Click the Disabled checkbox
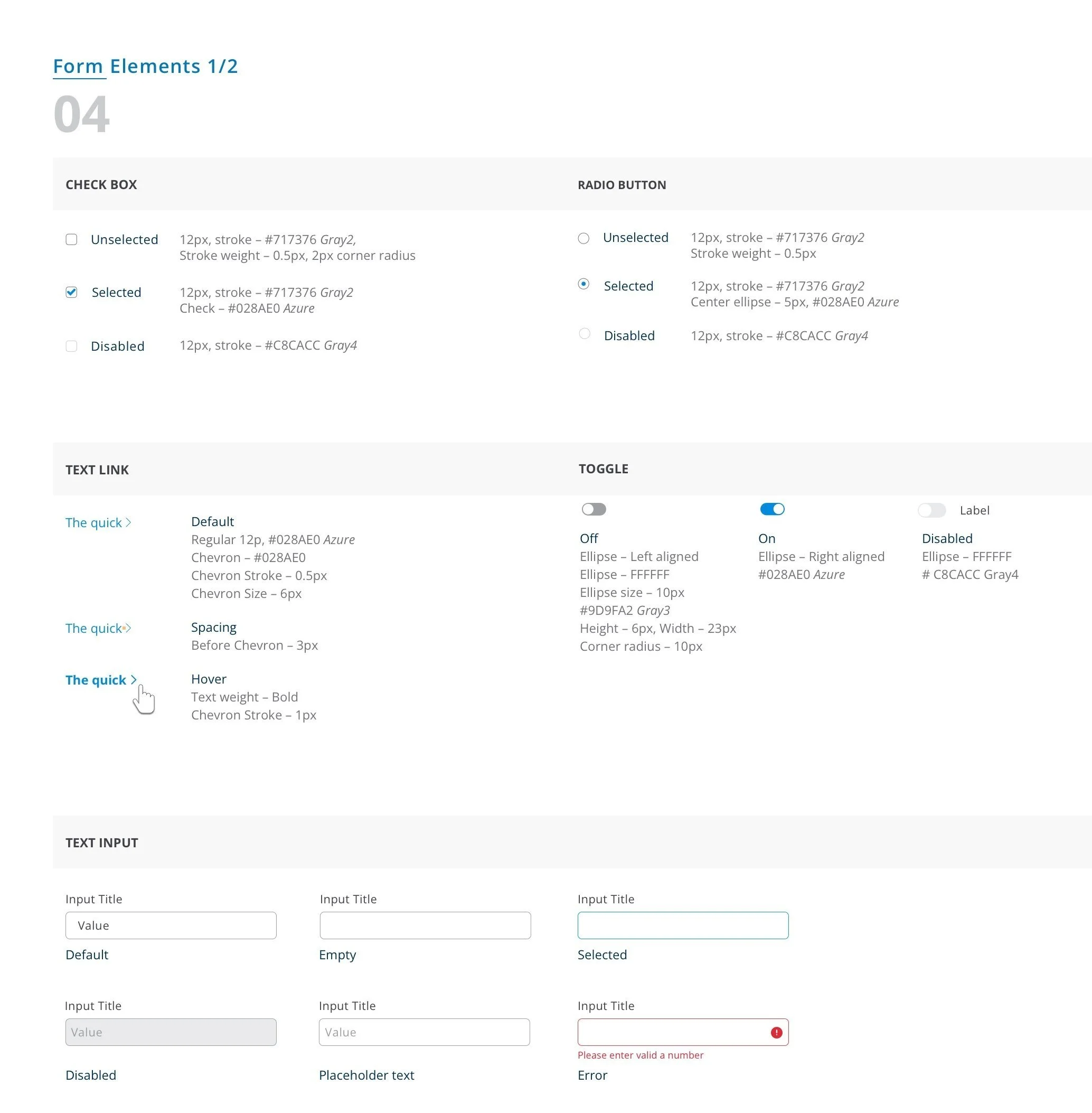 point(71,346)
